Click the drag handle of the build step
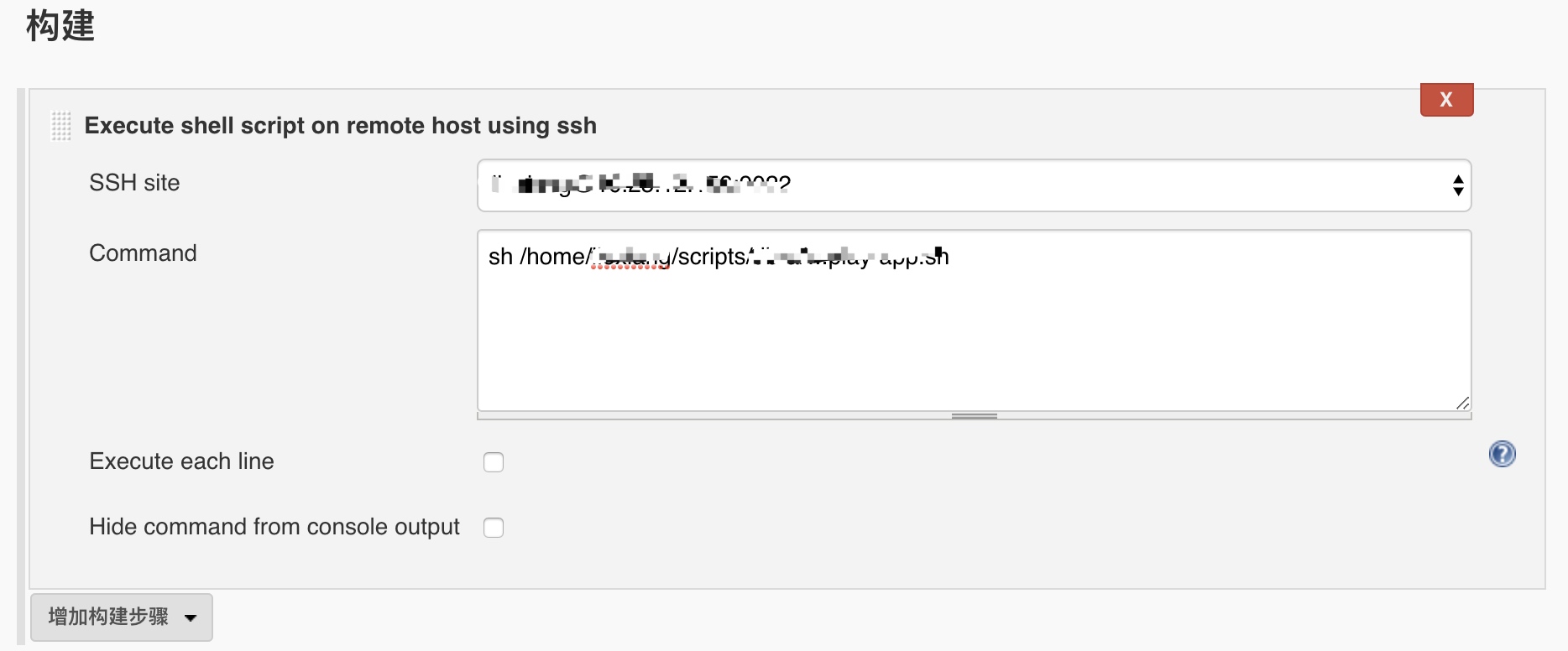This screenshot has width=1568, height=651. 61,126
